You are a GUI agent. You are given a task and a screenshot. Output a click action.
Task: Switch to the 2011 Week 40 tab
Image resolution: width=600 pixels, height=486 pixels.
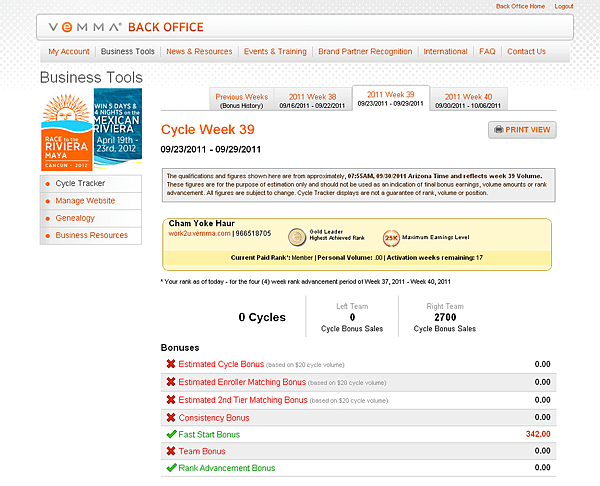pos(468,100)
